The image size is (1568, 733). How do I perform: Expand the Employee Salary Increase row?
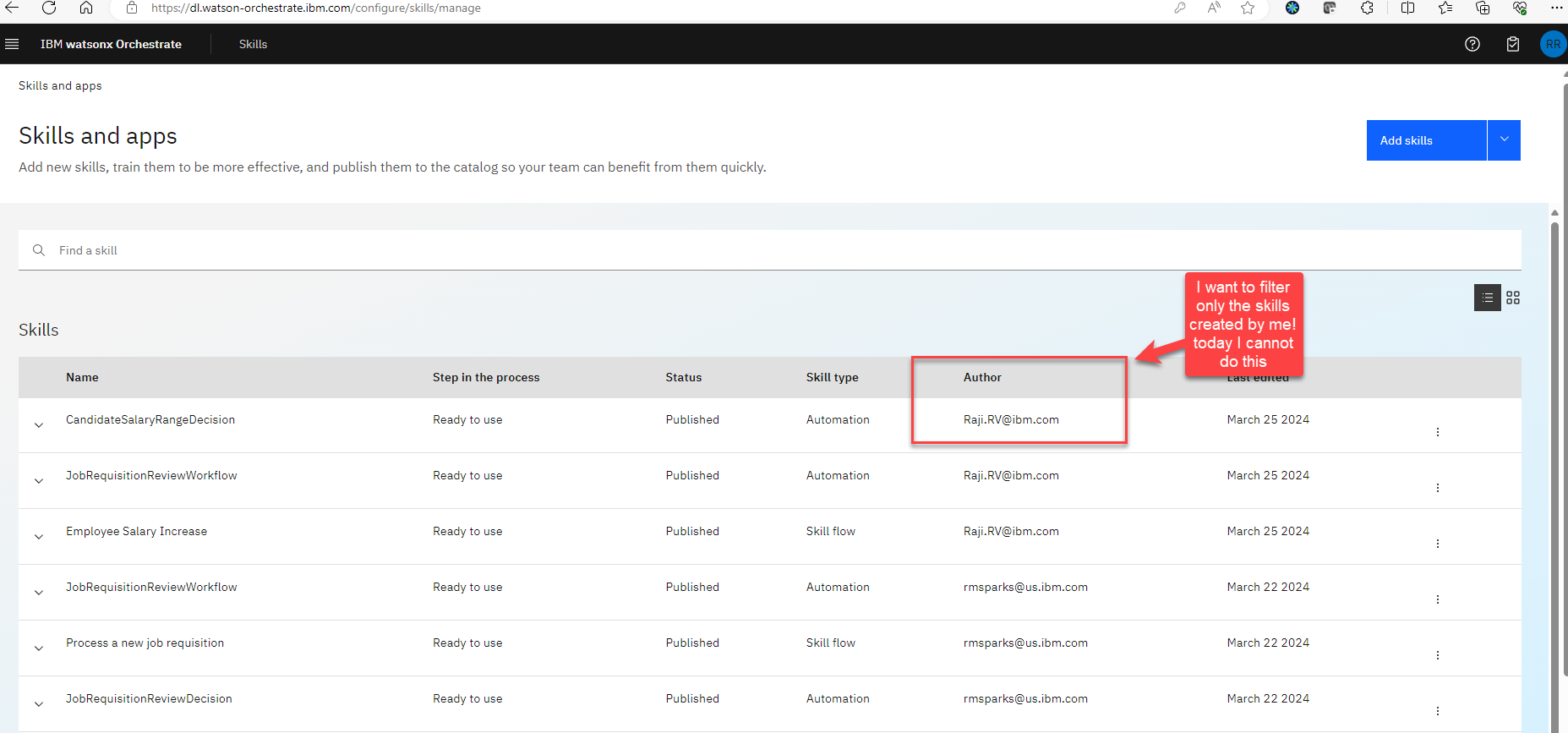(39, 537)
